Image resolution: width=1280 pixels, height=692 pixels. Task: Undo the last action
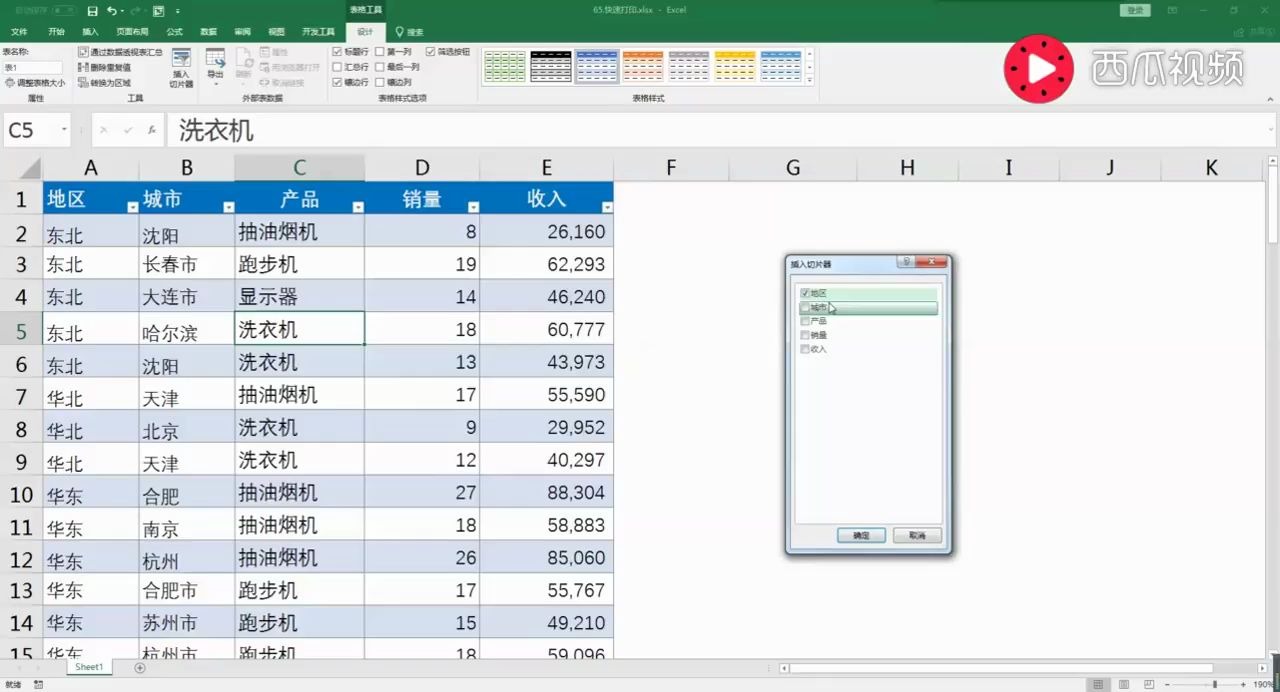pos(111,11)
